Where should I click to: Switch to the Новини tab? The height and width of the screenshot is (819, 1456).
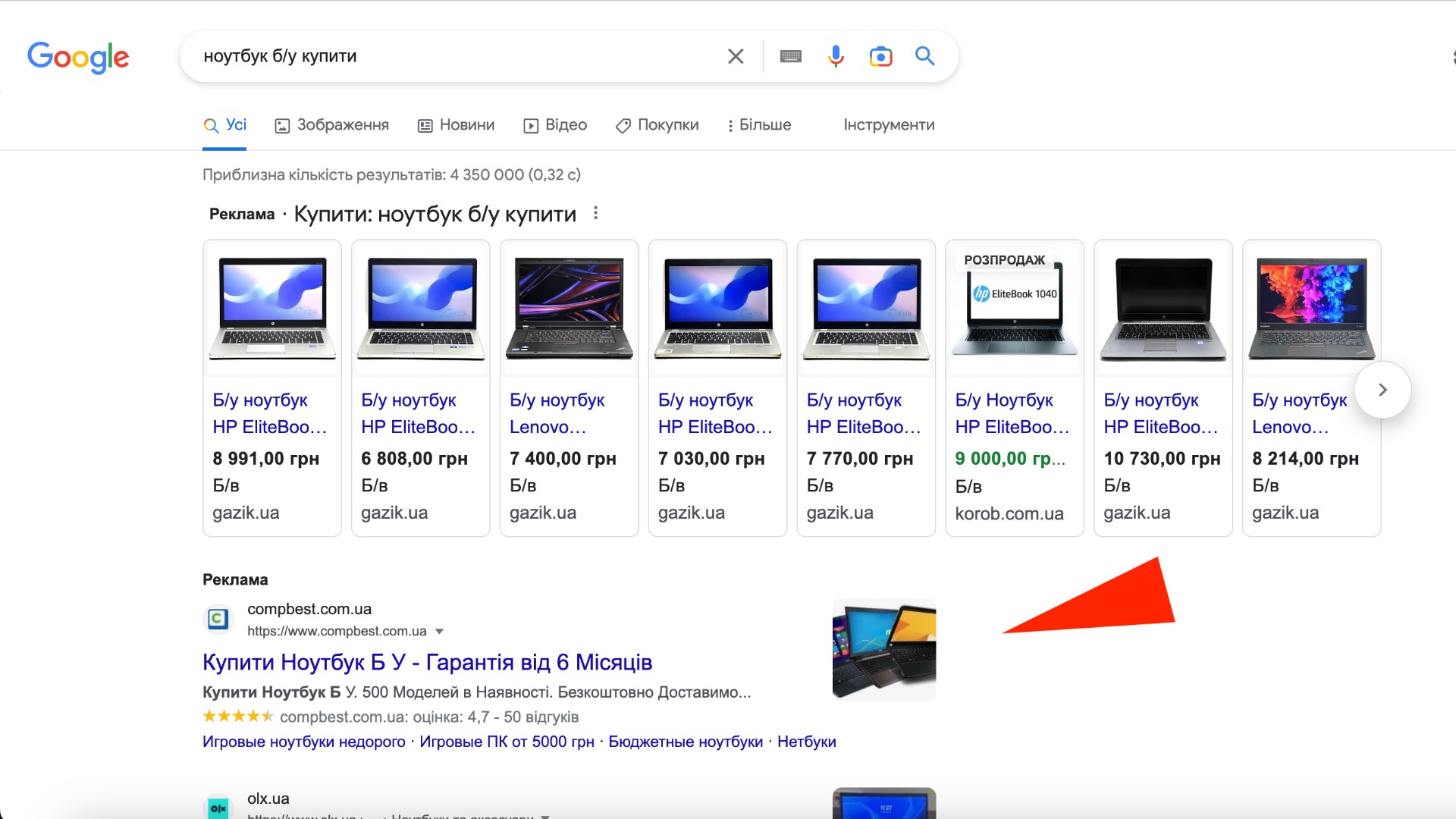coord(456,125)
